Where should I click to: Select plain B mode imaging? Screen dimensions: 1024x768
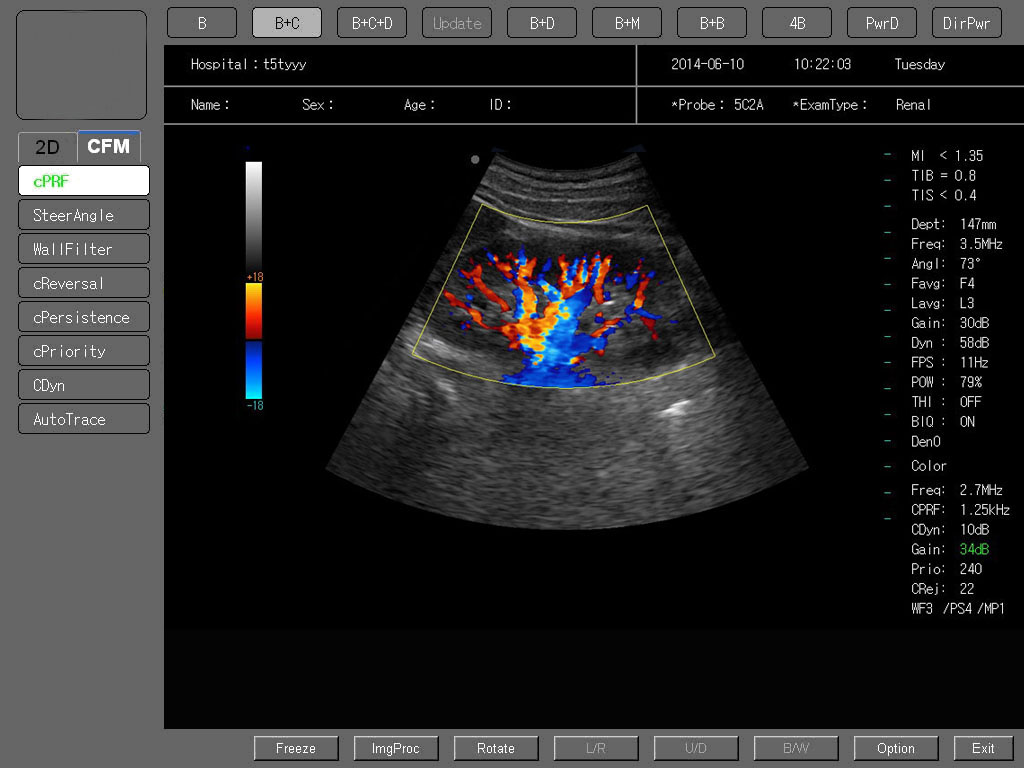click(201, 23)
